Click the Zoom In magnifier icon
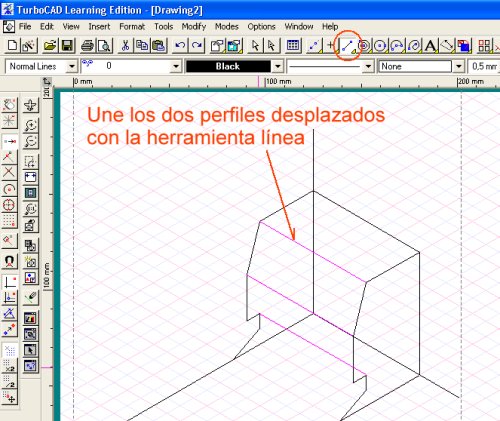 point(31,126)
